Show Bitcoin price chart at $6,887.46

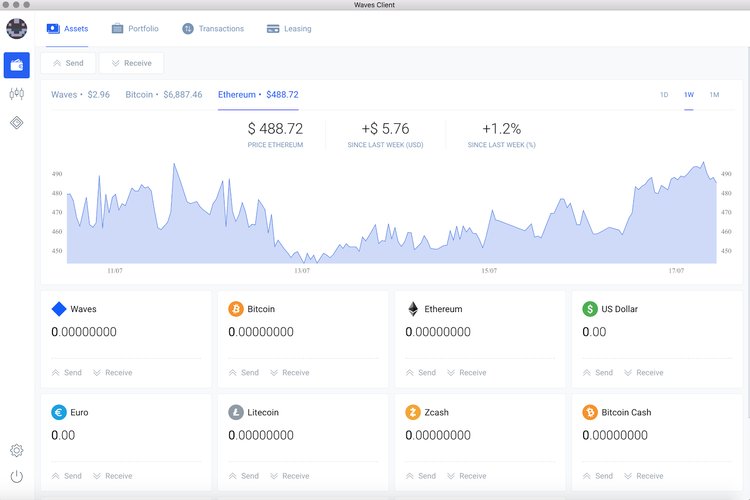coord(163,95)
